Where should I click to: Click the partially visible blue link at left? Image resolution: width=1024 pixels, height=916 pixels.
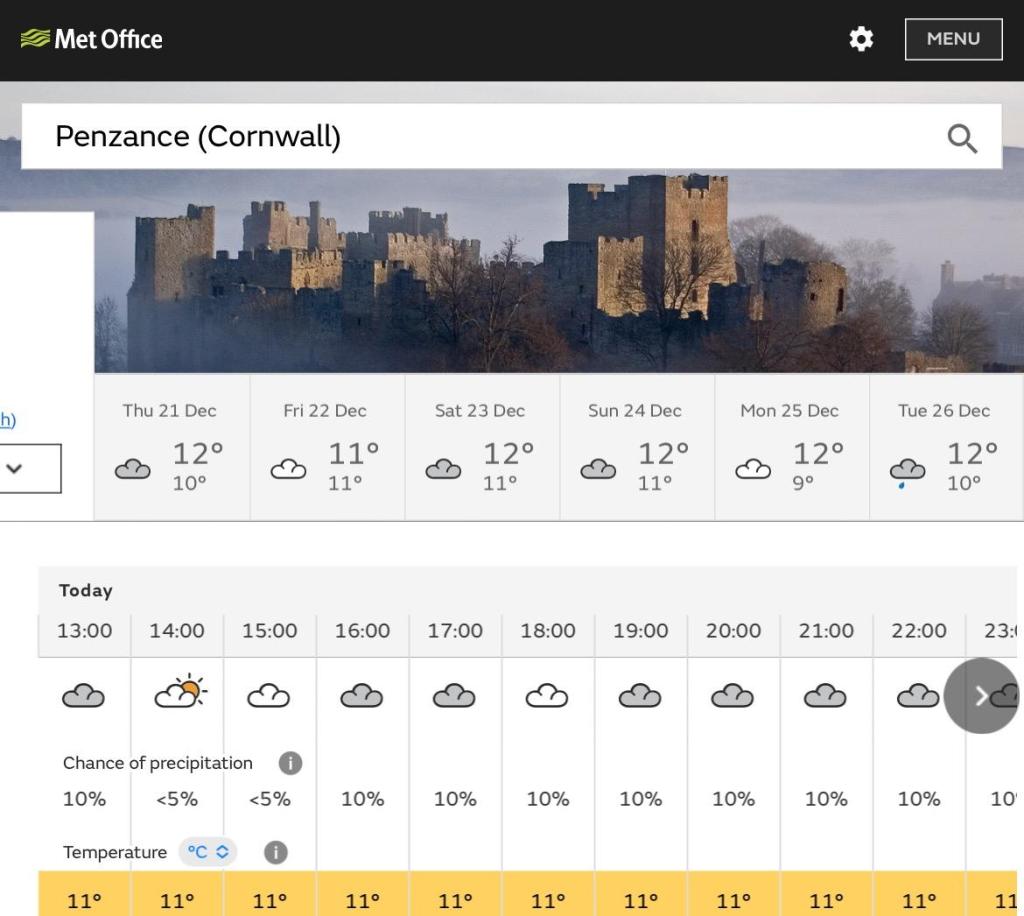[x=8, y=419]
